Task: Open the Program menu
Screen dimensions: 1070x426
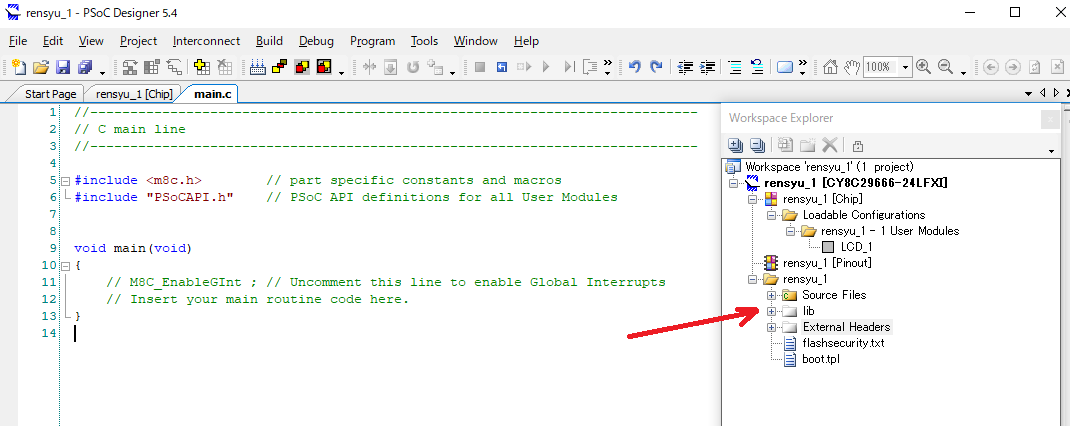Action: pos(373,41)
